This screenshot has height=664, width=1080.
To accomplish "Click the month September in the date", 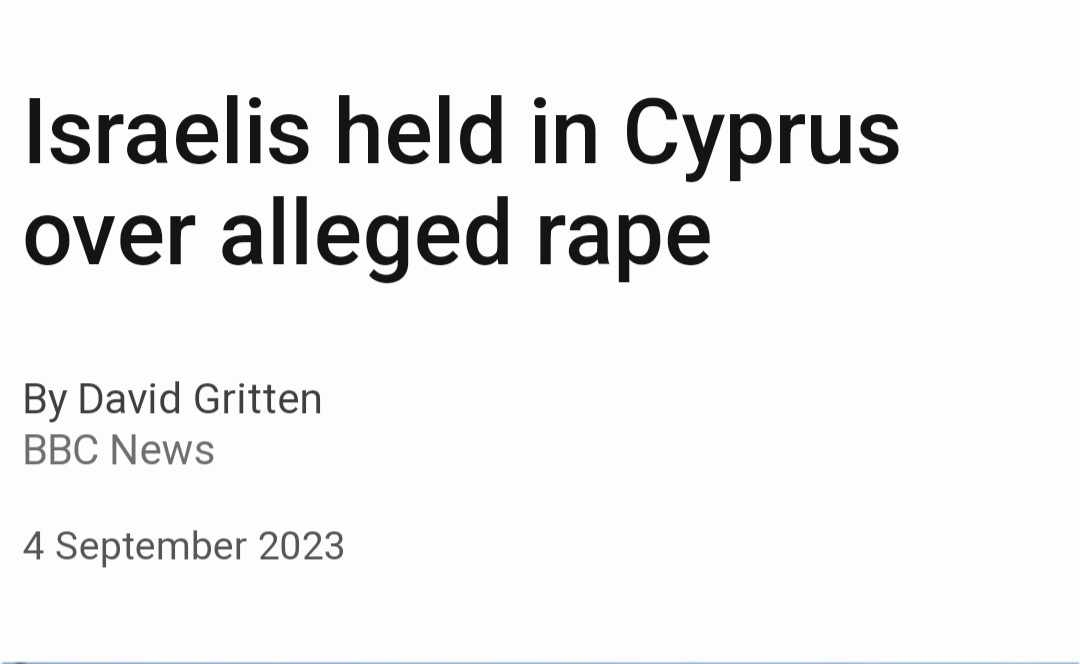I will click(x=151, y=548).
